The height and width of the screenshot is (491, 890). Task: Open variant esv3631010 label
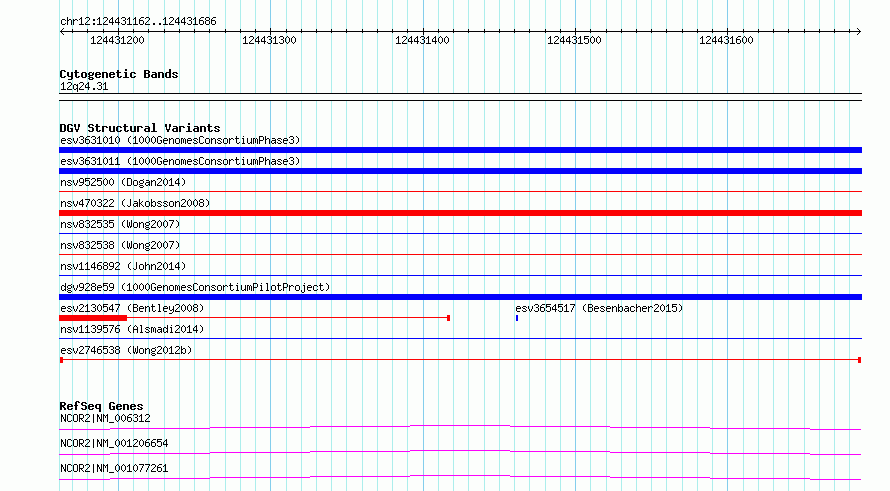click(180, 140)
